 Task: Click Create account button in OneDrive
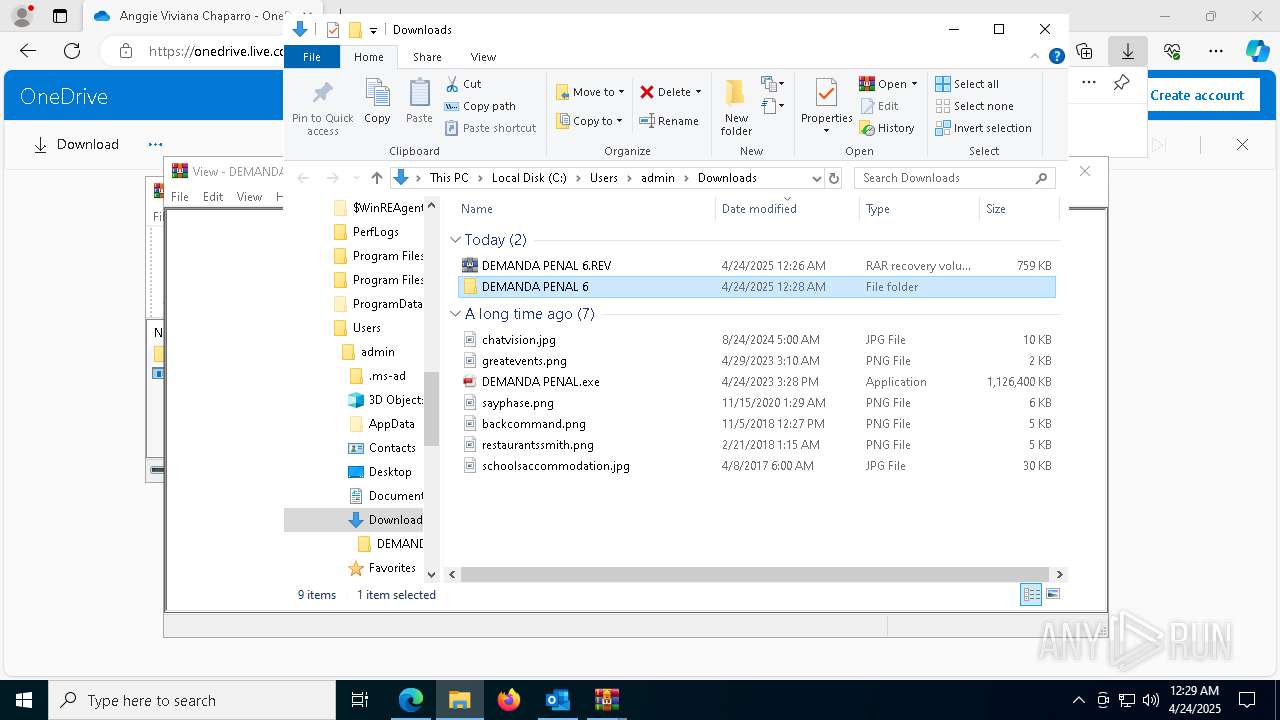click(x=1197, y=96)
